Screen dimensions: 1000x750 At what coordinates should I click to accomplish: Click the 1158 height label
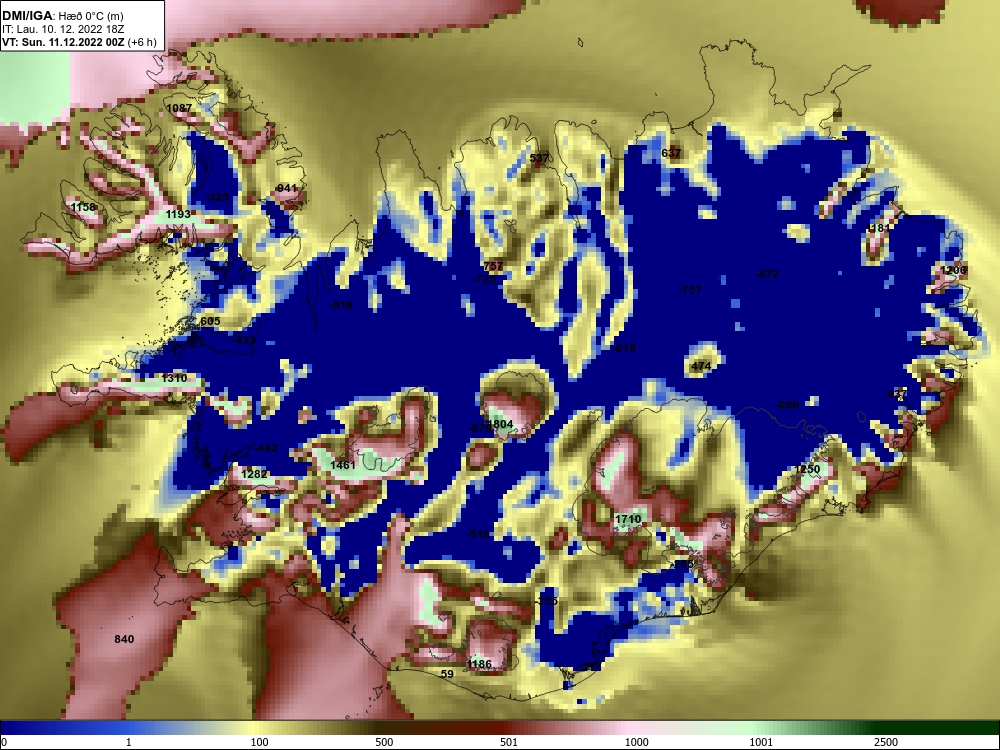[83, 207]
